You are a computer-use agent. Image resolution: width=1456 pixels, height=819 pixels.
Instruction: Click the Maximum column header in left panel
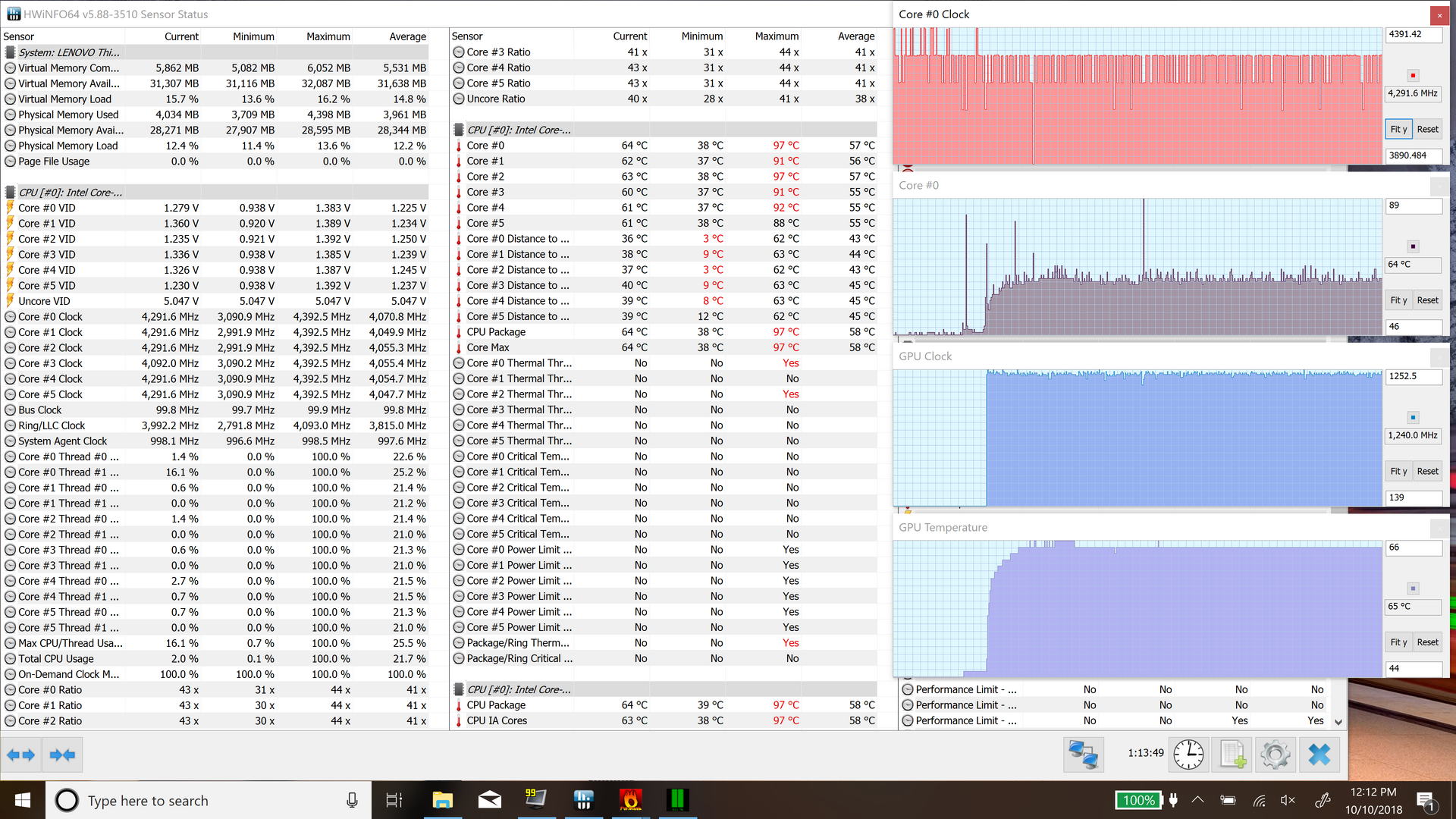328,36
